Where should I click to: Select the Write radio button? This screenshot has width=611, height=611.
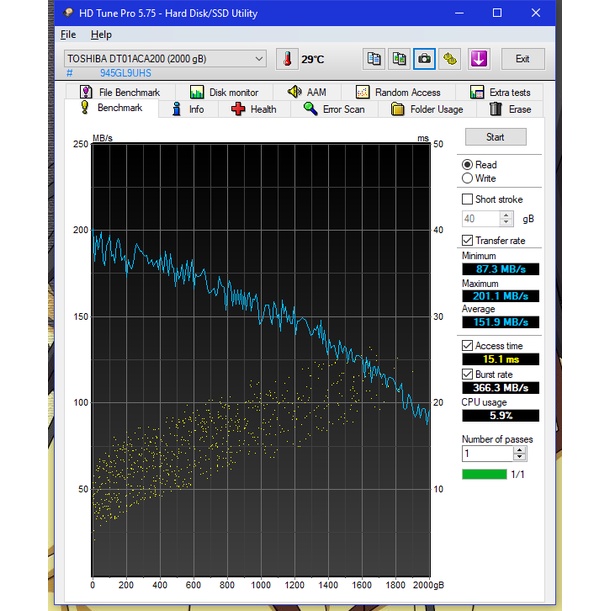[468, 178]
